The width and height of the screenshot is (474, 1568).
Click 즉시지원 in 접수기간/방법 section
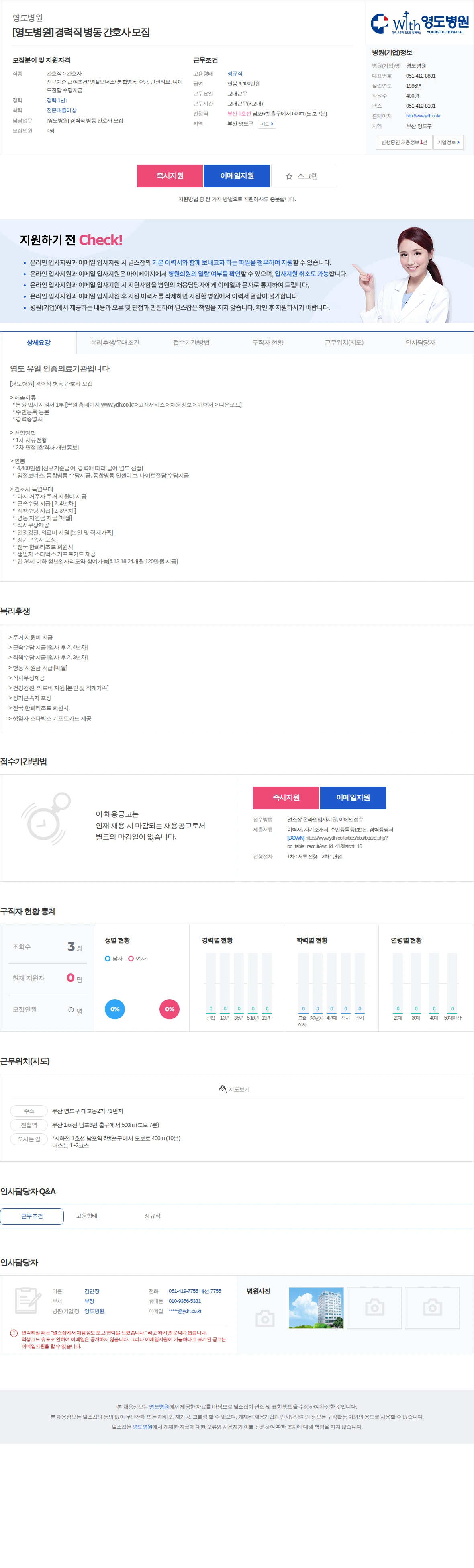[286, 797]
